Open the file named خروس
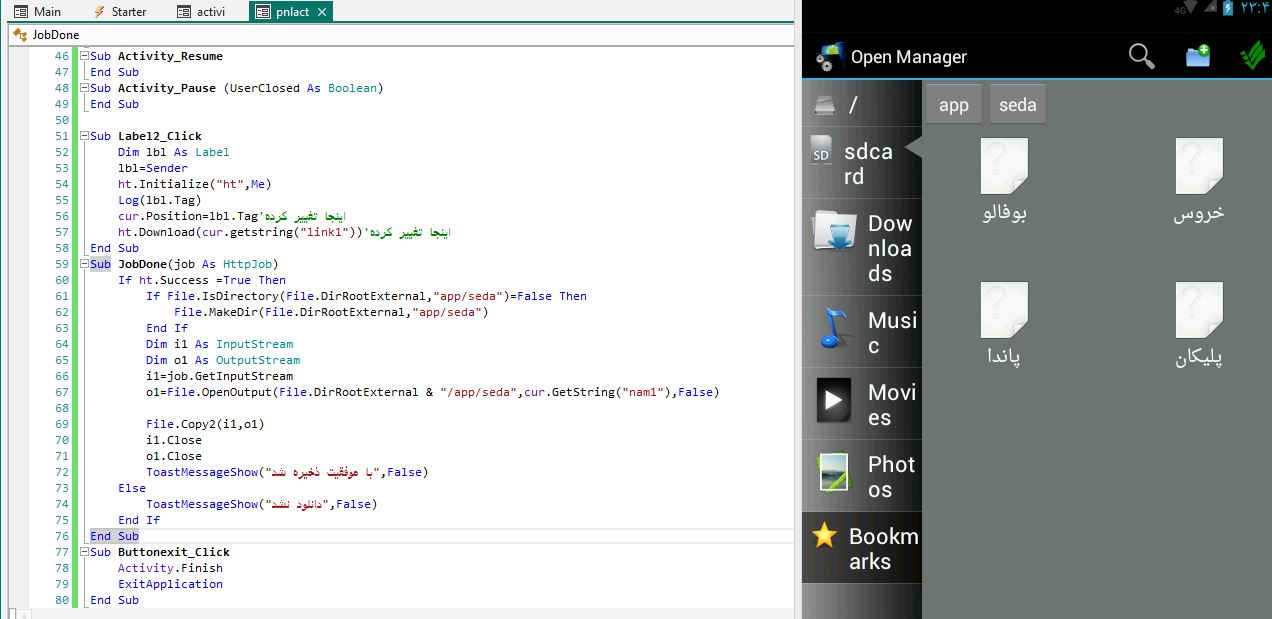Viewport: 1272px width, 619px height. 1198,182
